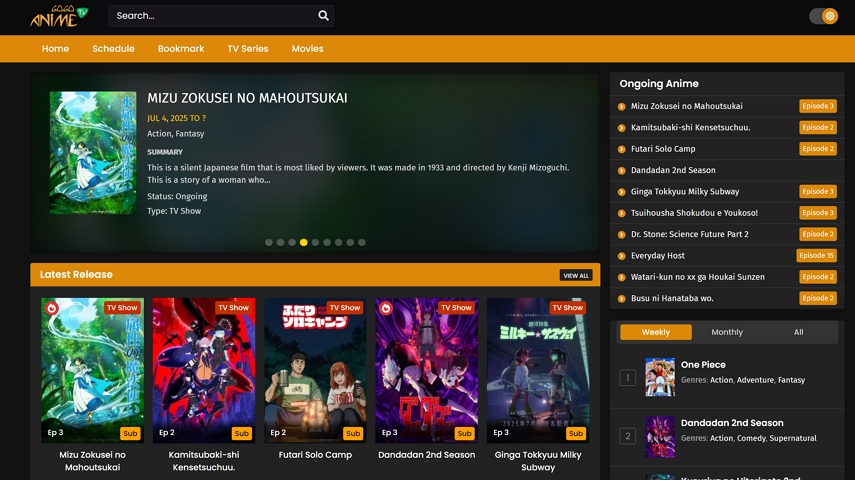855x480 pixels.
Task: Open Watari-kun no xx ga Houkai Sunzen link
Action: point(697,277)
